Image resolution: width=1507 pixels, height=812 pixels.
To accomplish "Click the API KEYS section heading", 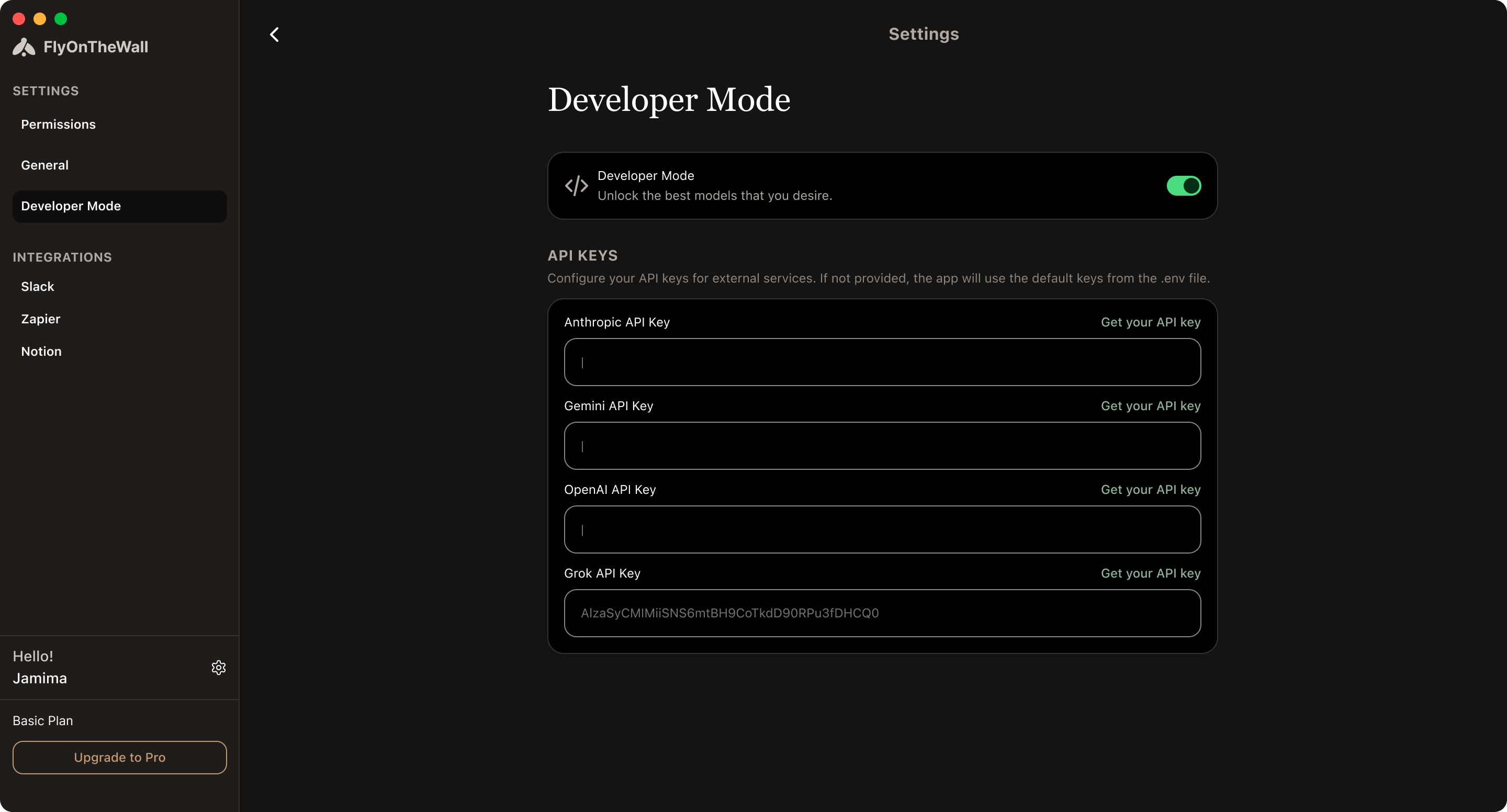I will [583, 256].
